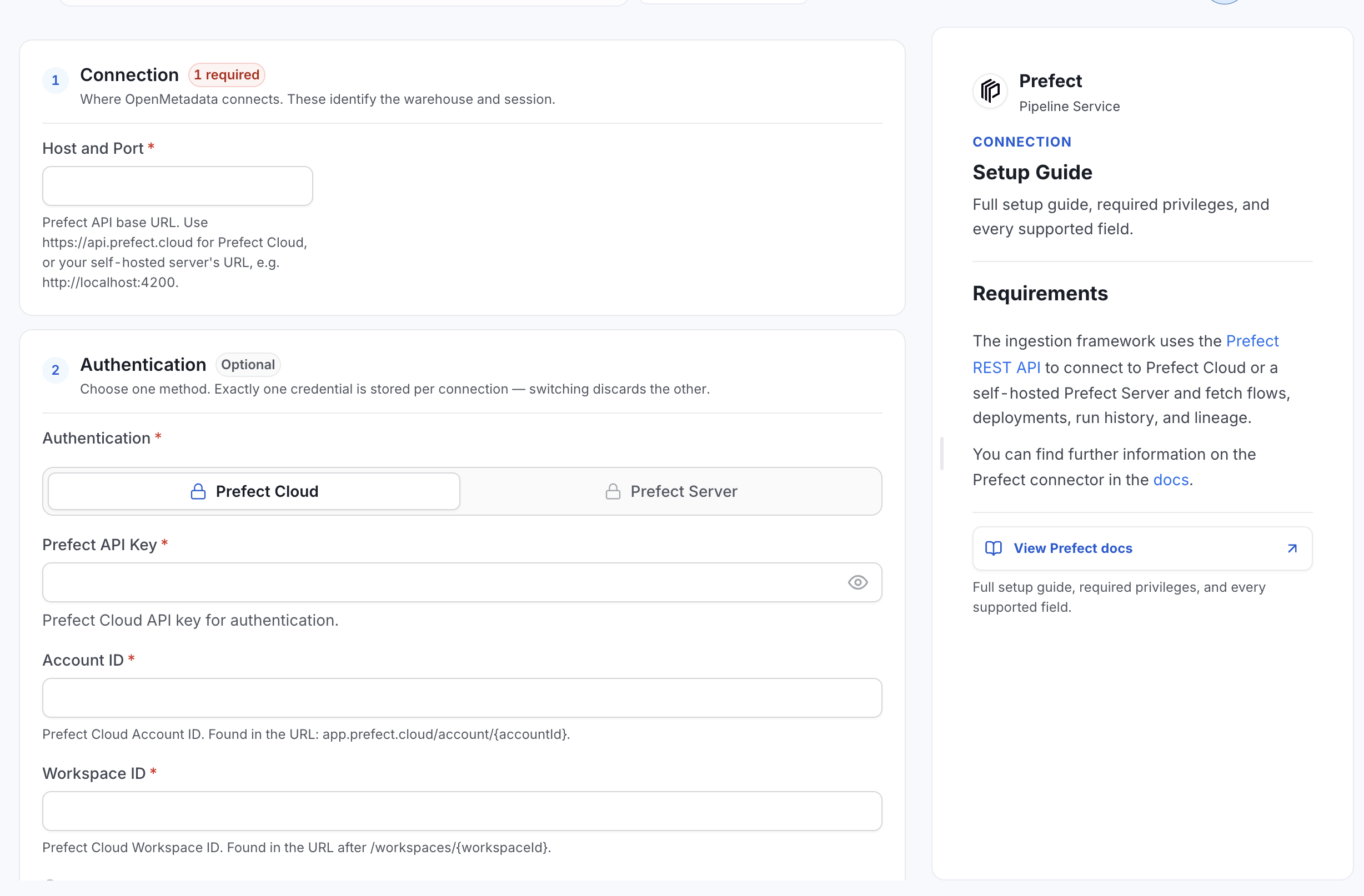Click the Workspace ID hint text

click(297, 848)
